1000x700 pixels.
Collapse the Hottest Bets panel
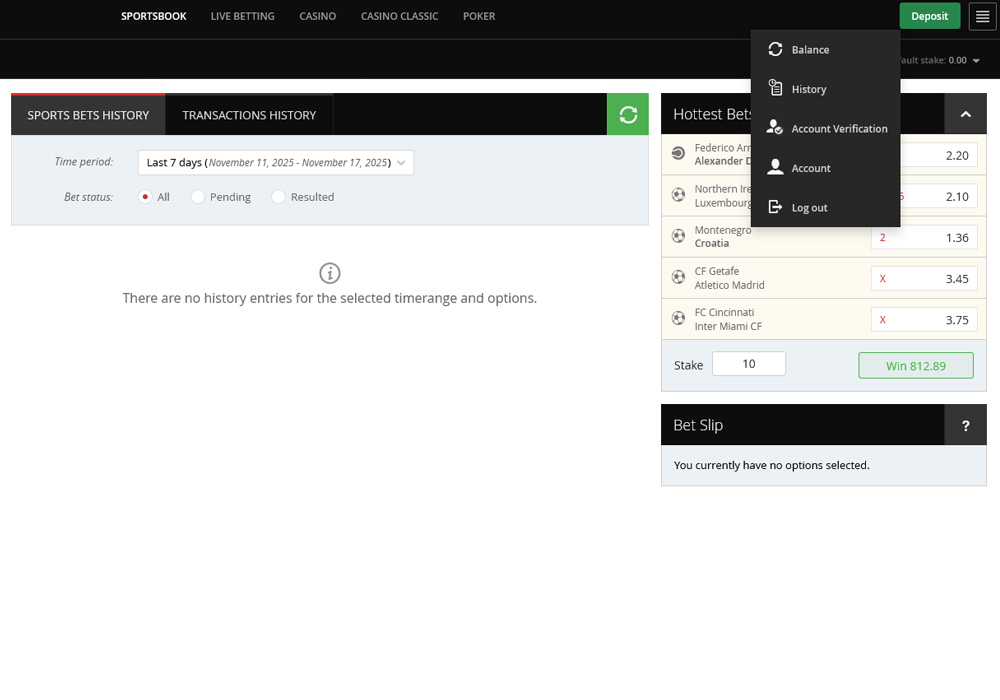pos(965,115)
